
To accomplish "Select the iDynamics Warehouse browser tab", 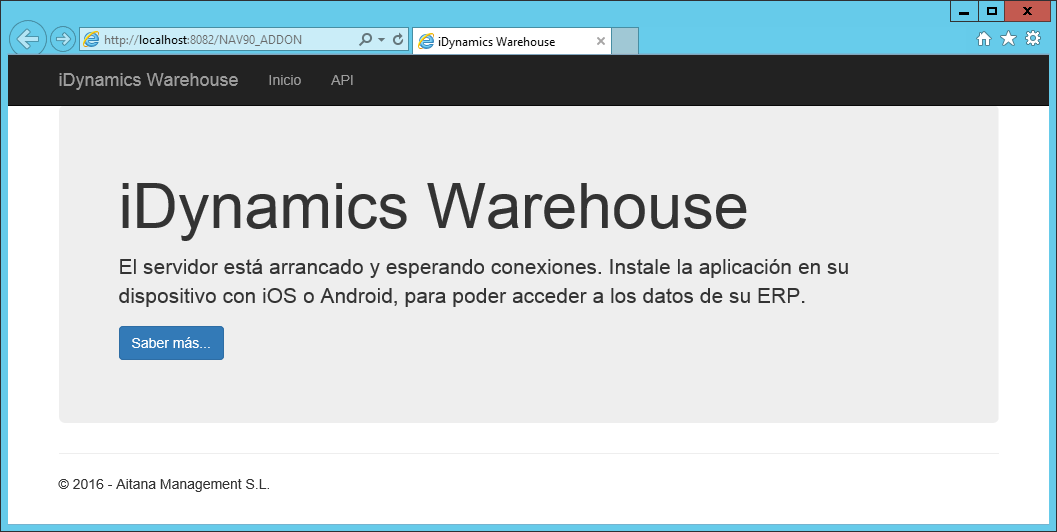I will pos(512,41).
